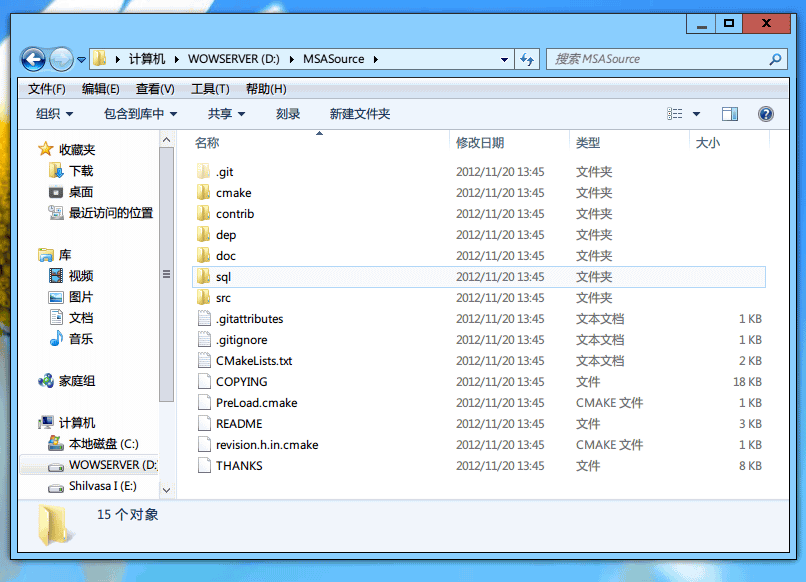Open the 文件(F) menu
The height and width of the screenshot is (582, 806).
pos(46,89)
